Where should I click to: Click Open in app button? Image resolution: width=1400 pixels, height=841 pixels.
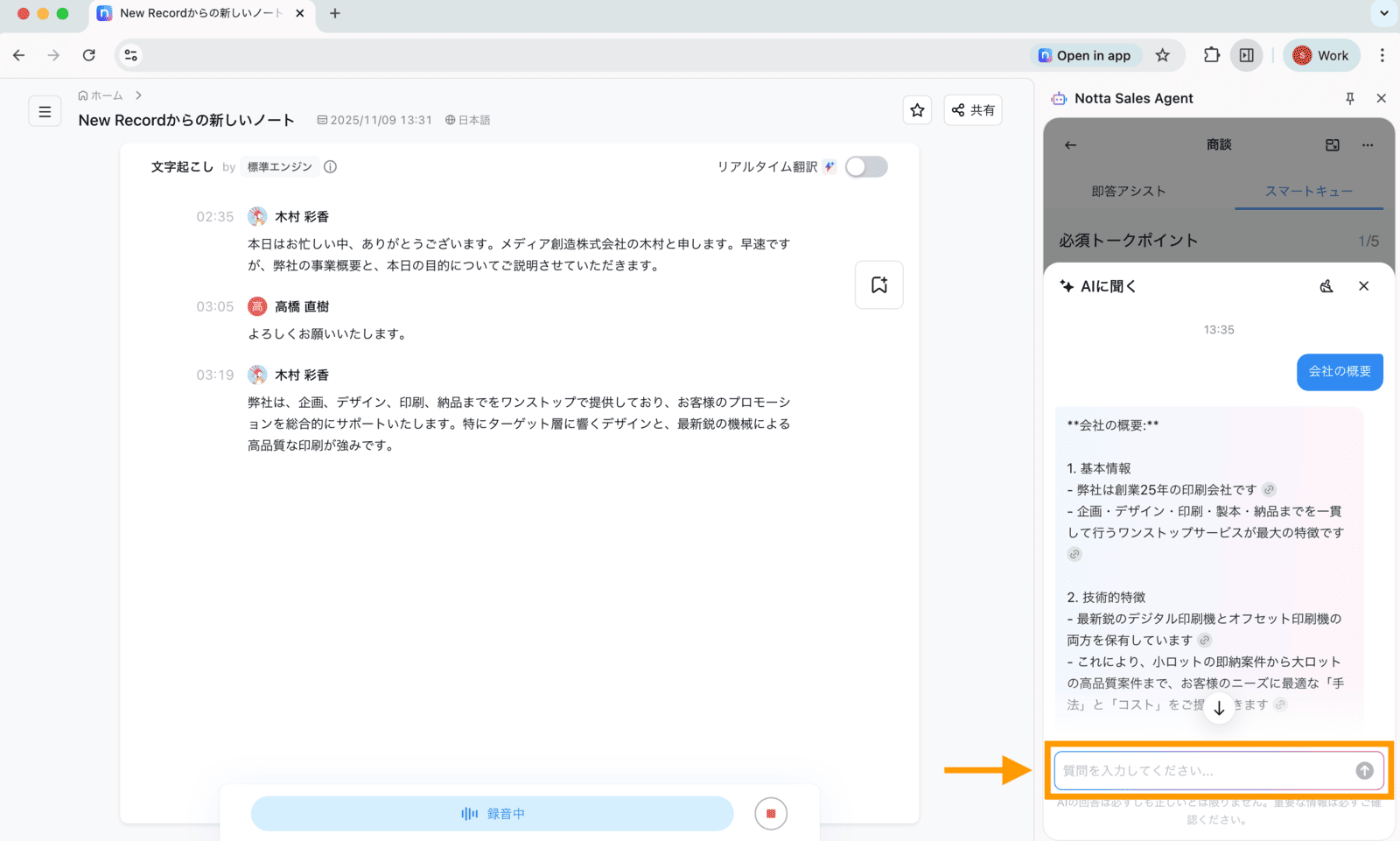[1085, 55]
